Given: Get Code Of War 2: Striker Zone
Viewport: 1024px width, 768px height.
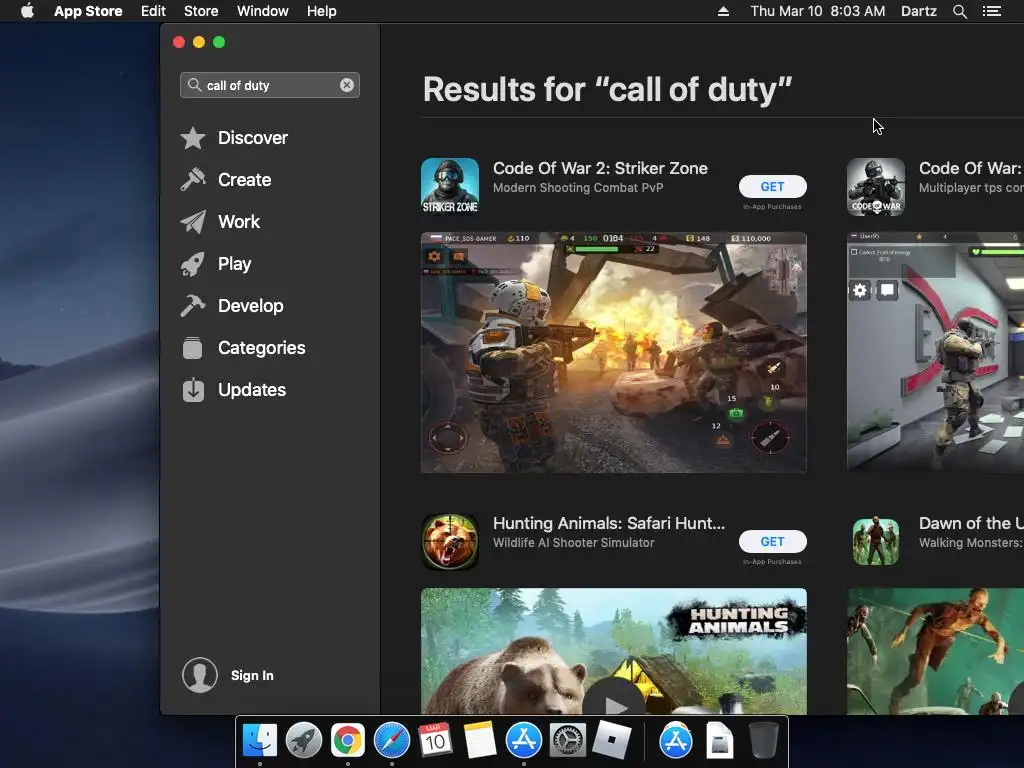Looking at the screenshot, I should pos(773,187).
